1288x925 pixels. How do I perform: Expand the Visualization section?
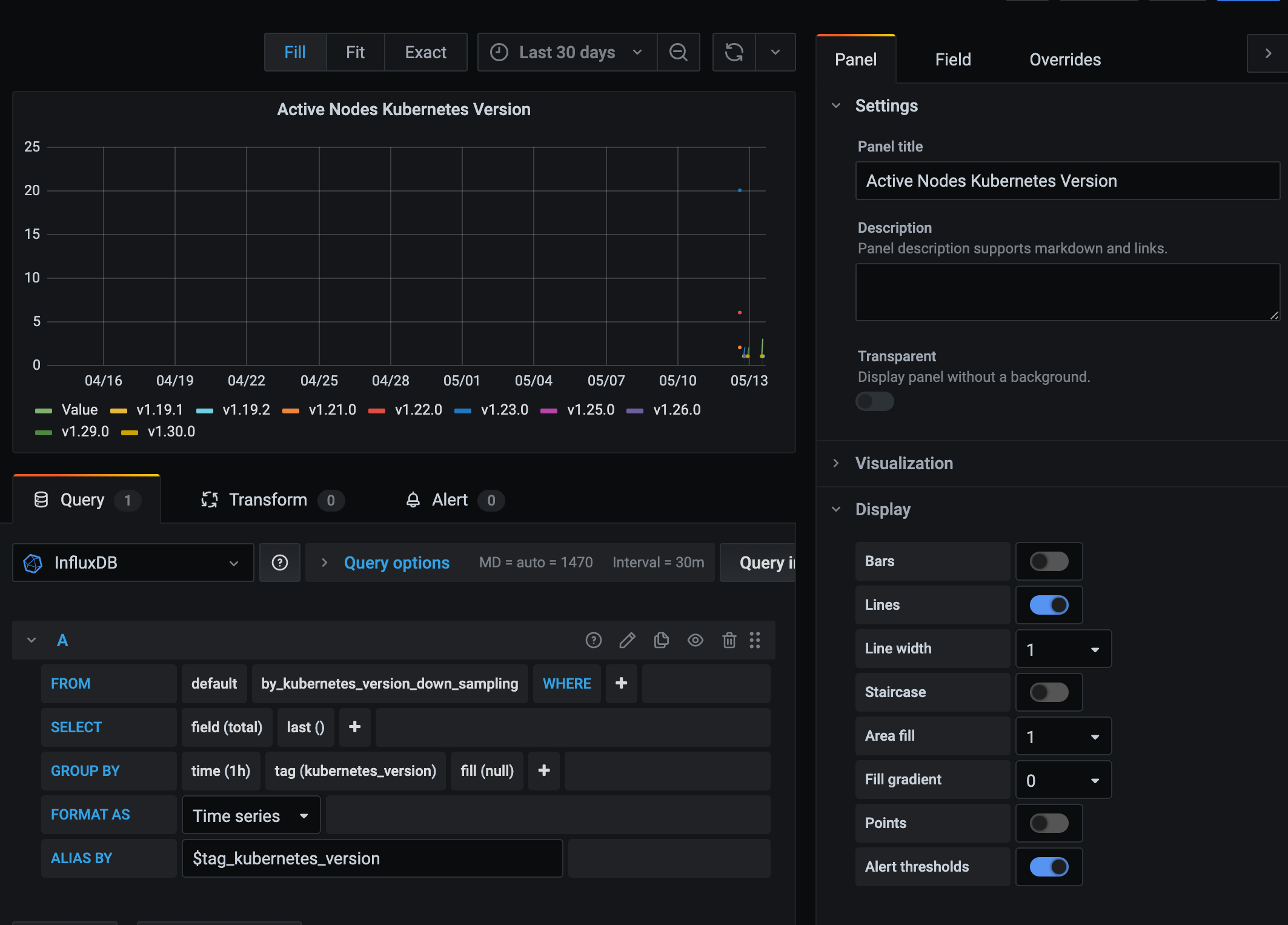pyautogui.click(x=903, y=463)
